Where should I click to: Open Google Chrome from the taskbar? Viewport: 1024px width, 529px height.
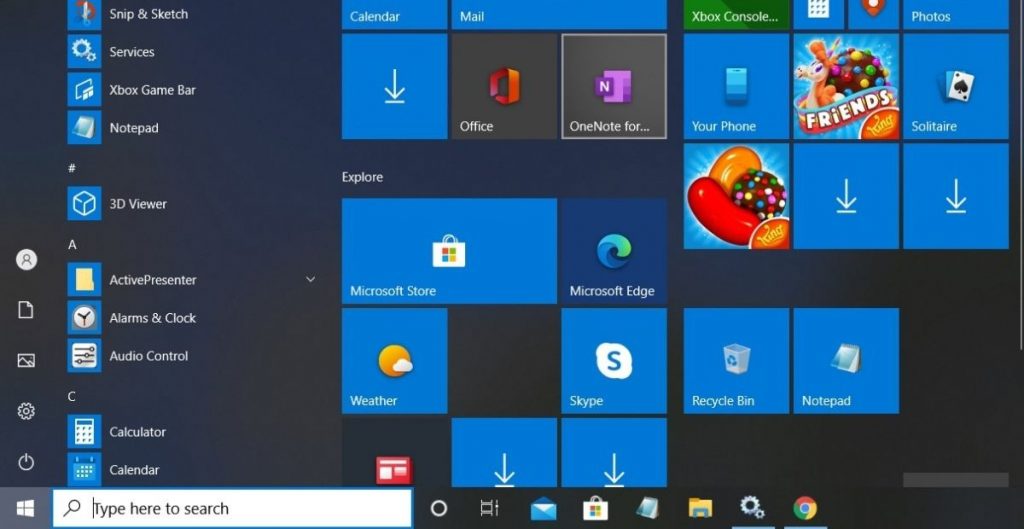[x=805, y=508]
